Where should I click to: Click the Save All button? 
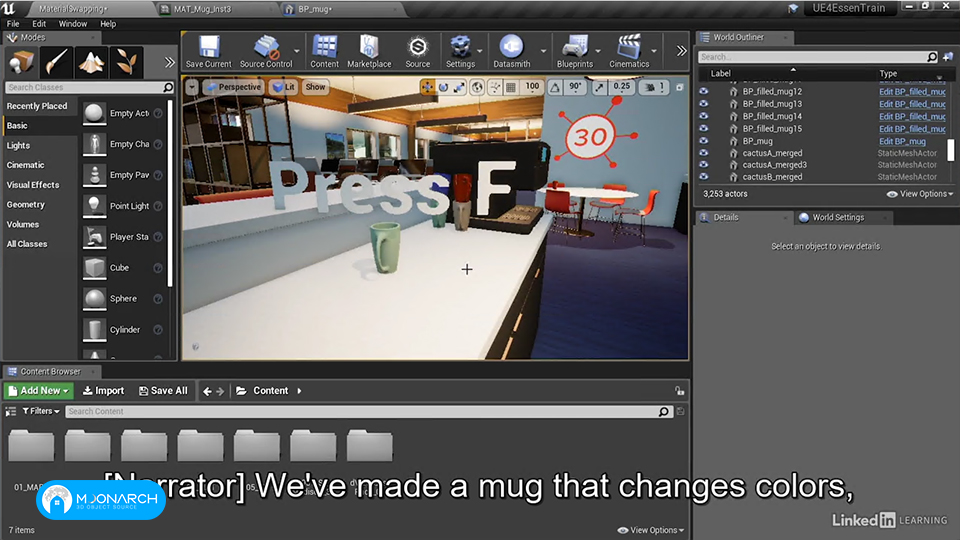163,391
